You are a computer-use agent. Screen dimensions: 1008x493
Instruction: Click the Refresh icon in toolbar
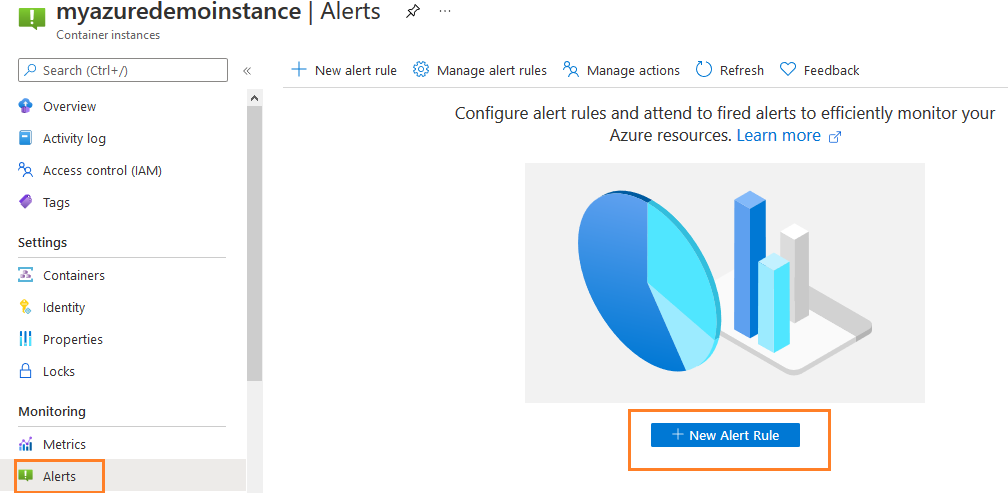point(704,70)
